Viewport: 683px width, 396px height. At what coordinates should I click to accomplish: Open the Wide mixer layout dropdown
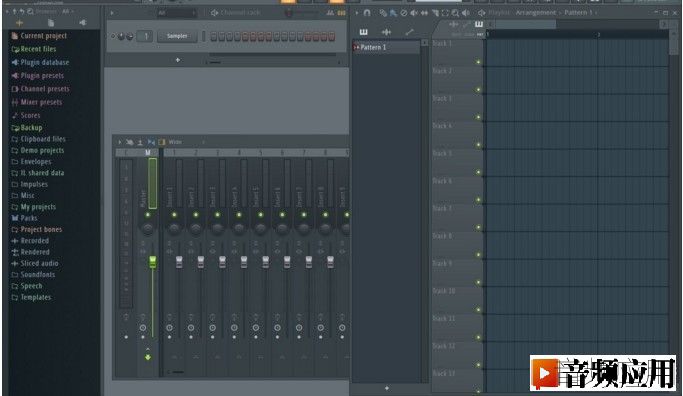pyautogui.click(x=185, y=142)
